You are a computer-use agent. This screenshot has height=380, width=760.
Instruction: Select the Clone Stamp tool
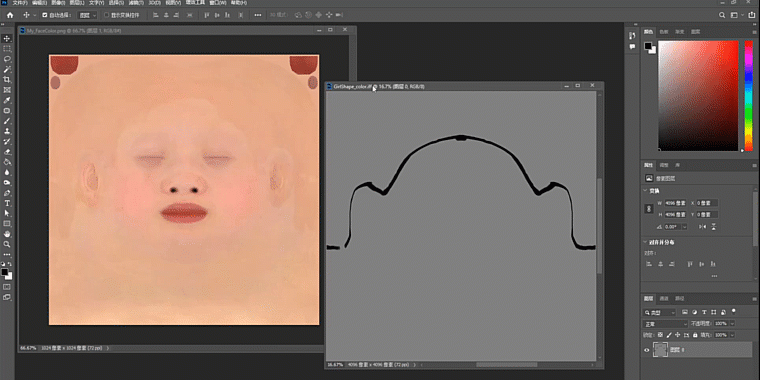coord(7,131)
